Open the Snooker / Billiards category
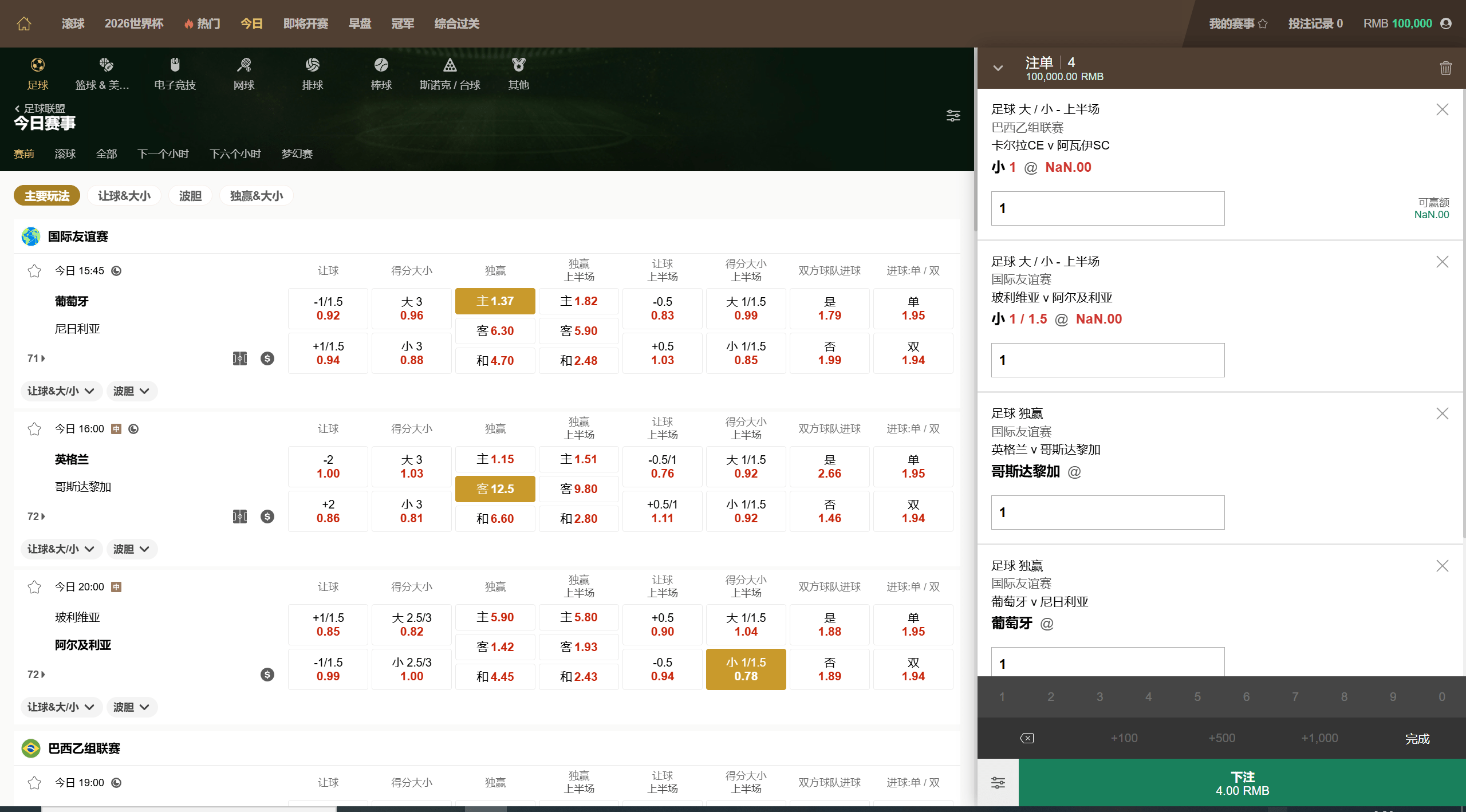The image size is (1466, 812). (450, 74)
